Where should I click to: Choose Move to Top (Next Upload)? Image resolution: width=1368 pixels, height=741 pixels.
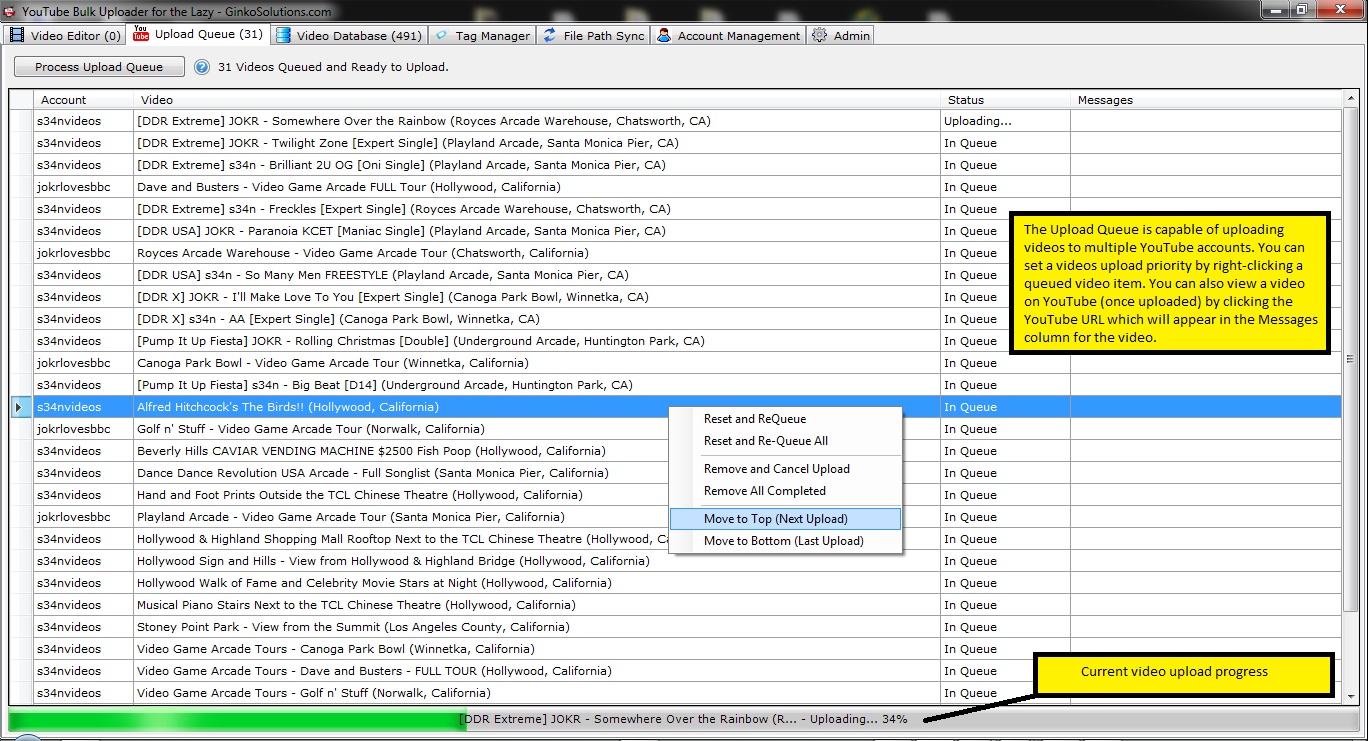[x=775, y=519]
